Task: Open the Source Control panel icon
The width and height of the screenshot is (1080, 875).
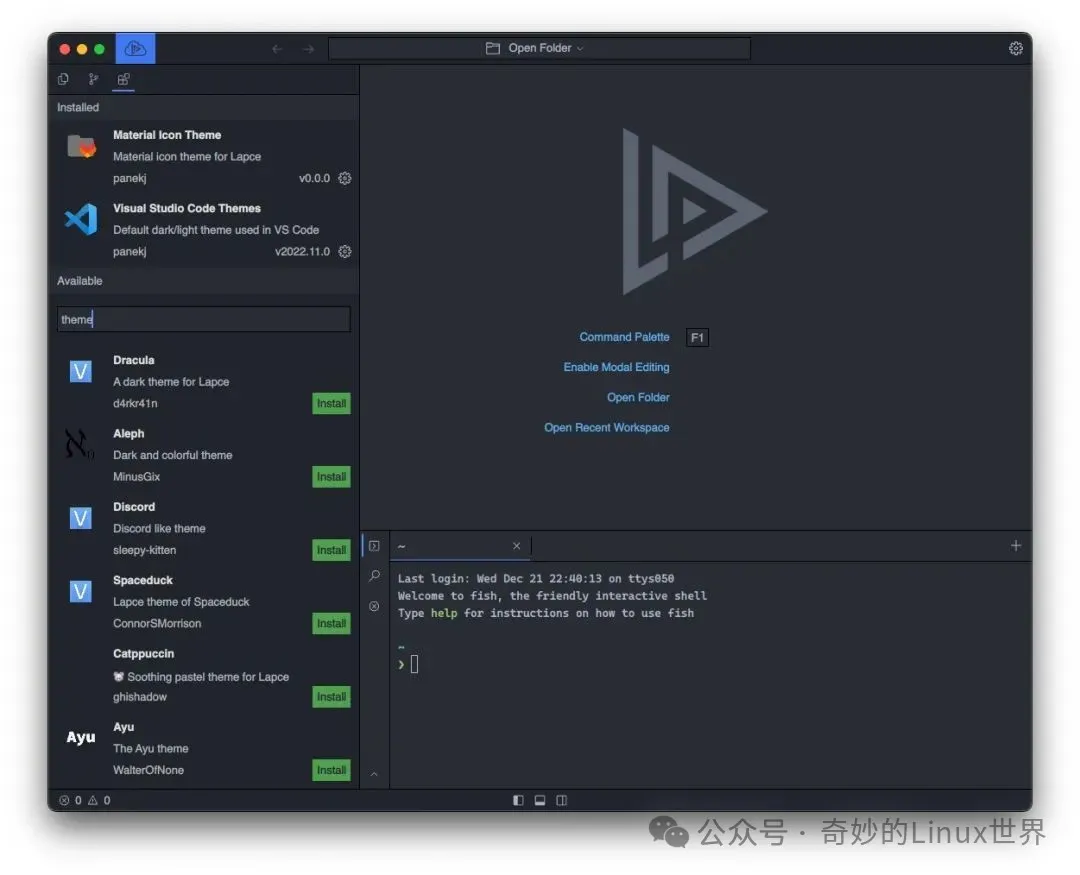Action: click(93, 79)
